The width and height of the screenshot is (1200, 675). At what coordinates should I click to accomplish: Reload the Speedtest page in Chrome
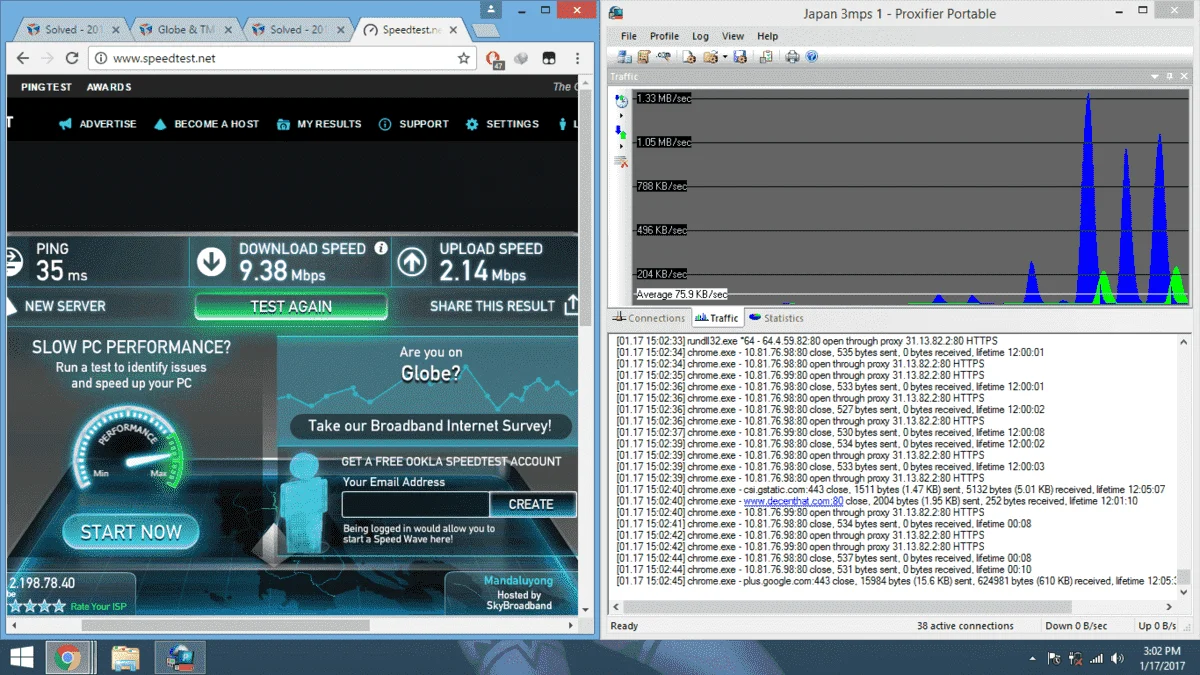(x=73, y=59)
